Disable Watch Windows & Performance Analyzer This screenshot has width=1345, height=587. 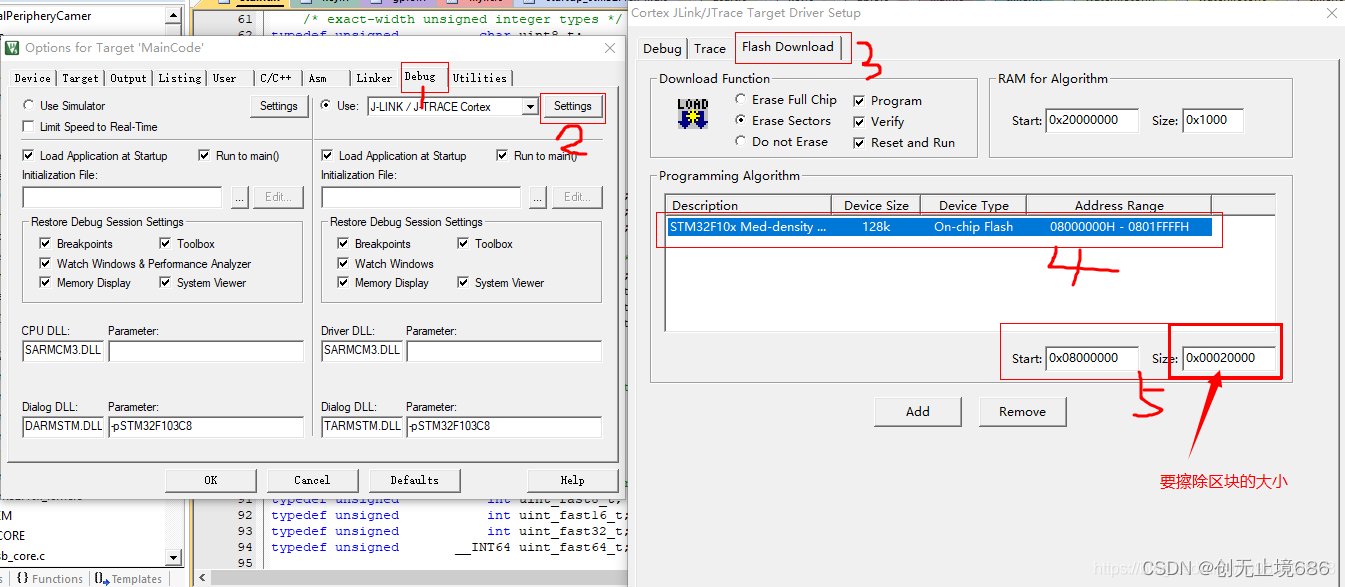point(45,263)
